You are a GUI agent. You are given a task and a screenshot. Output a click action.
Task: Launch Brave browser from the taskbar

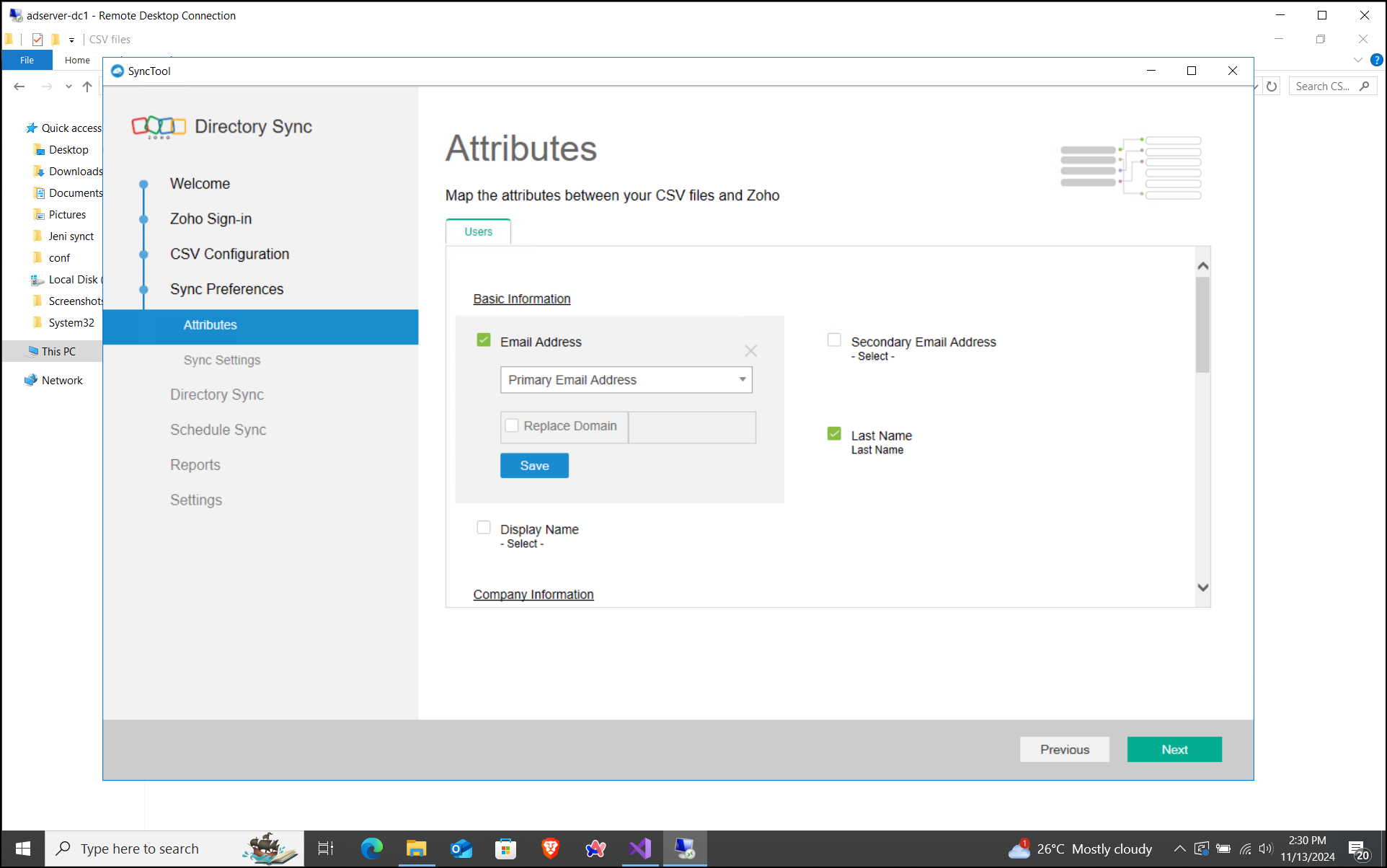550,849
